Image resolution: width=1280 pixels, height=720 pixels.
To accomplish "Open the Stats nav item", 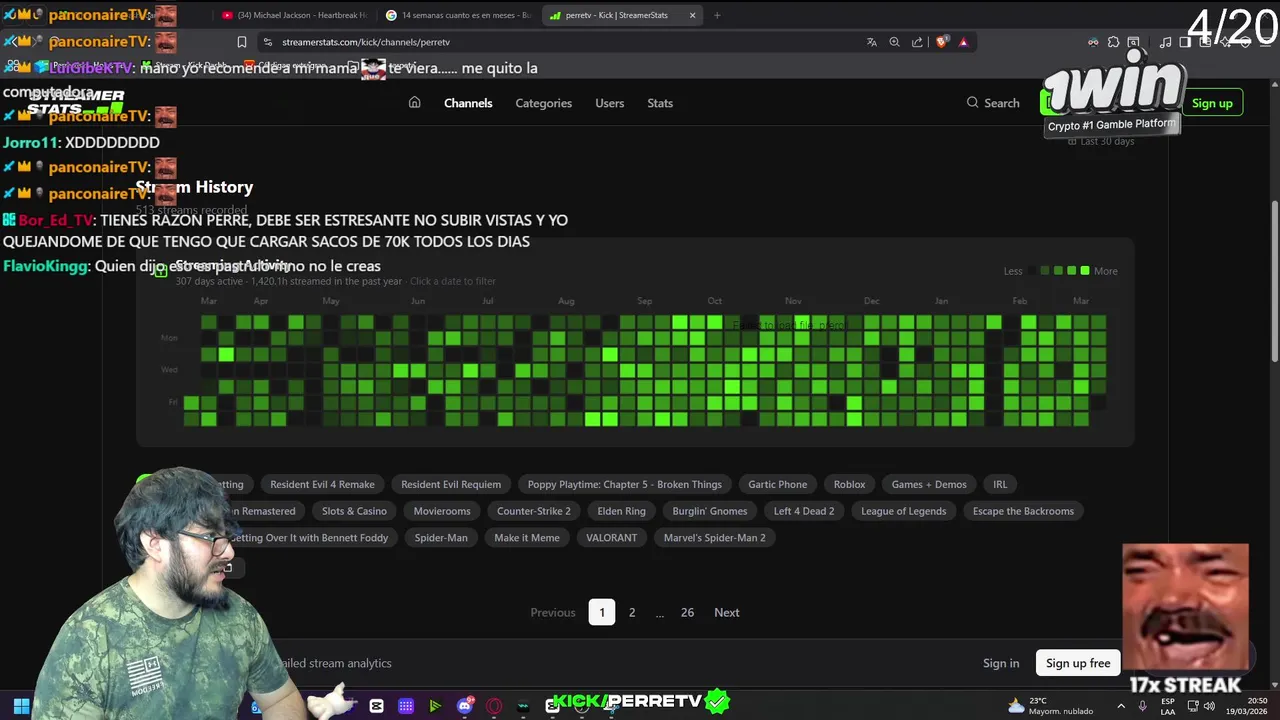I will tap(660, 103).
